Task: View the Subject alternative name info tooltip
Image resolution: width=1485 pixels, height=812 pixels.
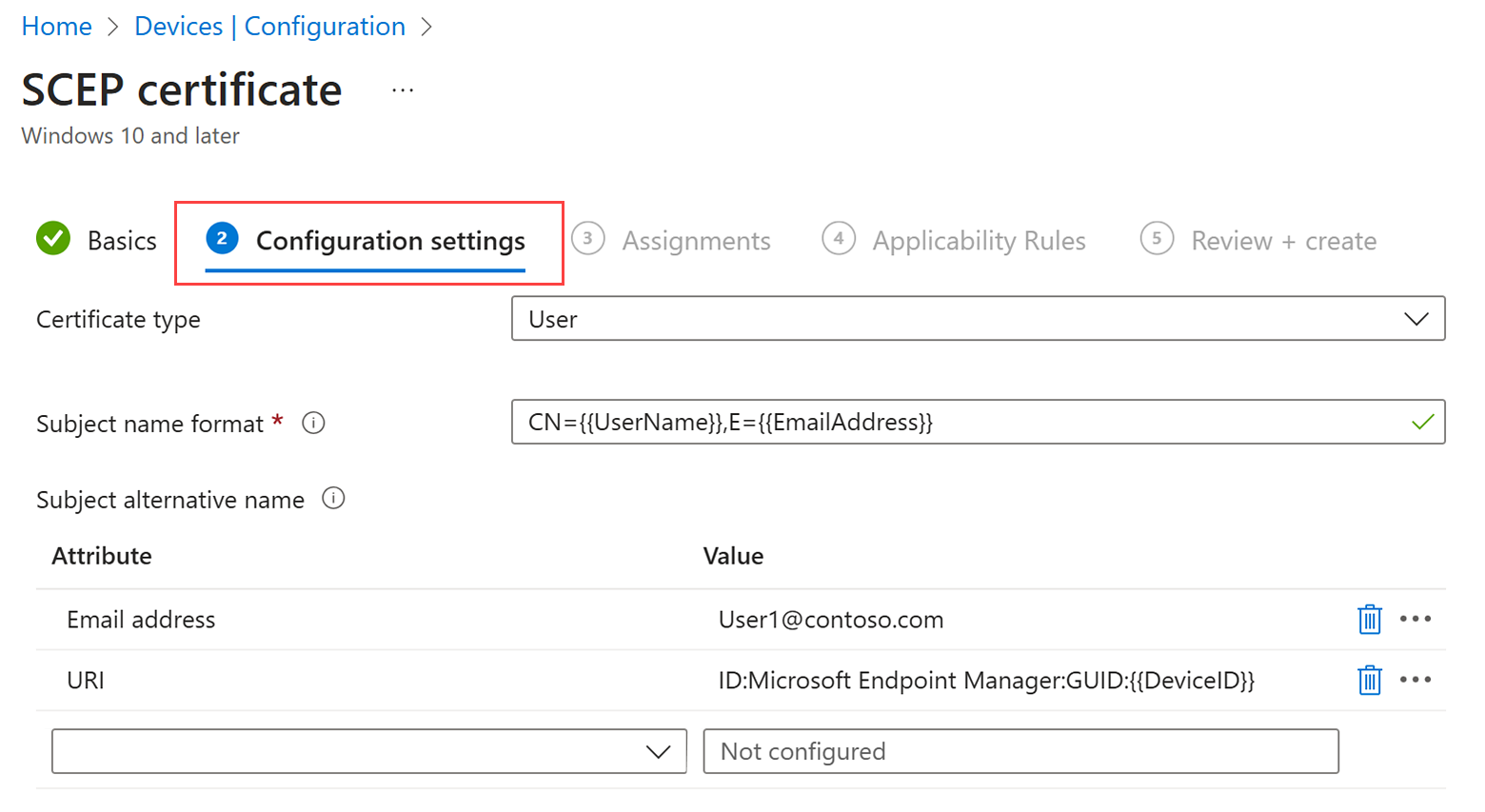Action: pos(334,498)
